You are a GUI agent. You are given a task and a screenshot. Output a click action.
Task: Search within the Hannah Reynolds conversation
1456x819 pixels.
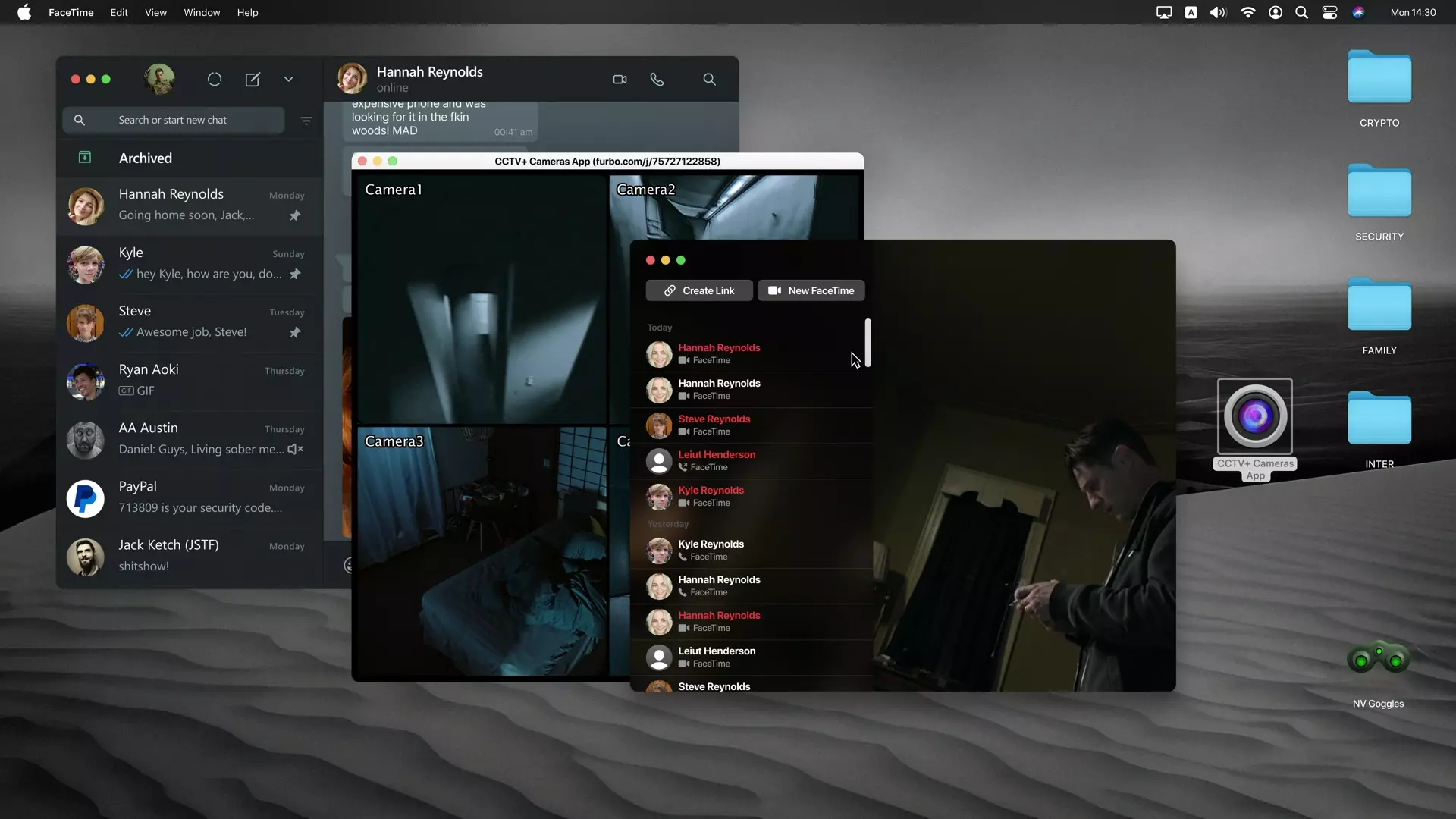[709, 79]
